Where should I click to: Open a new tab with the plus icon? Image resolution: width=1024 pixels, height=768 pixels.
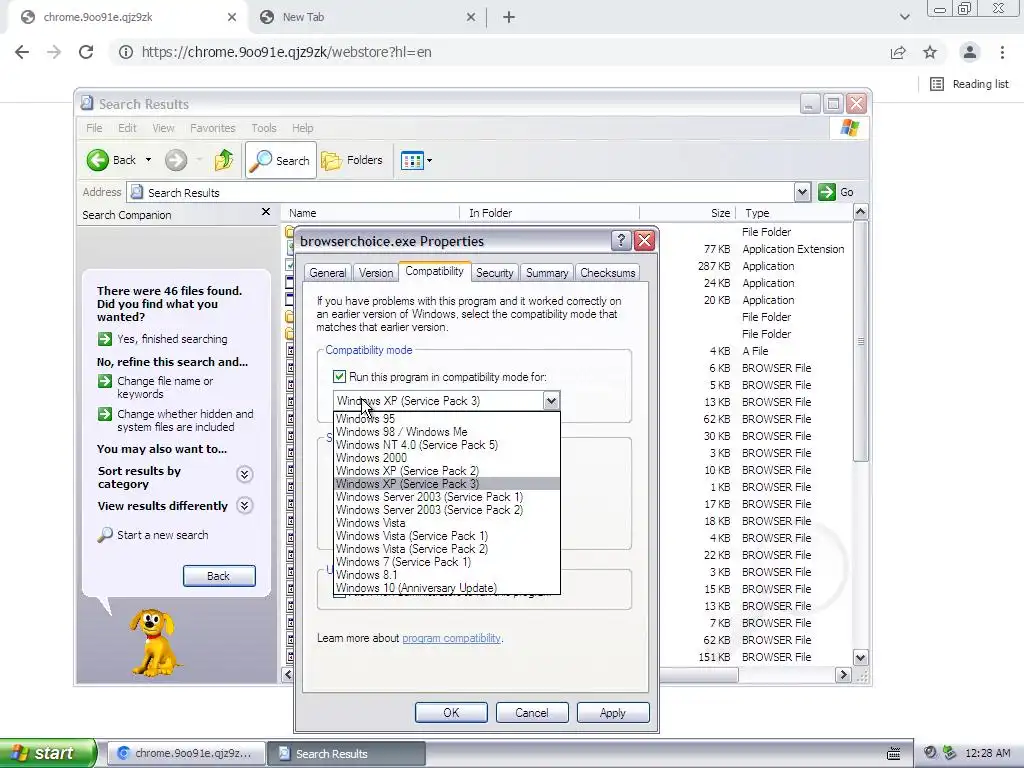[509, 18]
